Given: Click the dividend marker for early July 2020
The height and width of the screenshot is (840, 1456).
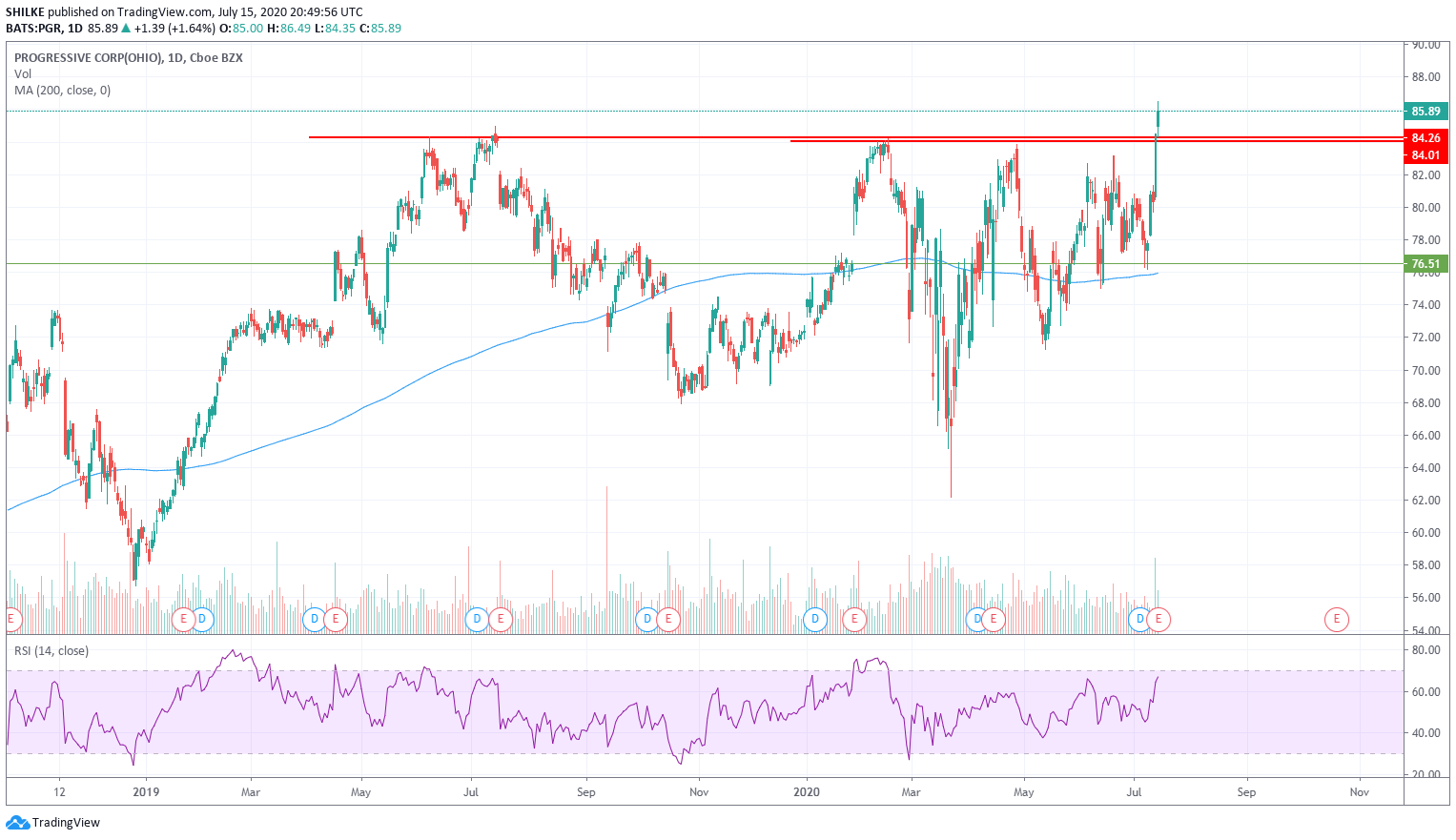Looking at the screenshot, I should pos(1139,619).
